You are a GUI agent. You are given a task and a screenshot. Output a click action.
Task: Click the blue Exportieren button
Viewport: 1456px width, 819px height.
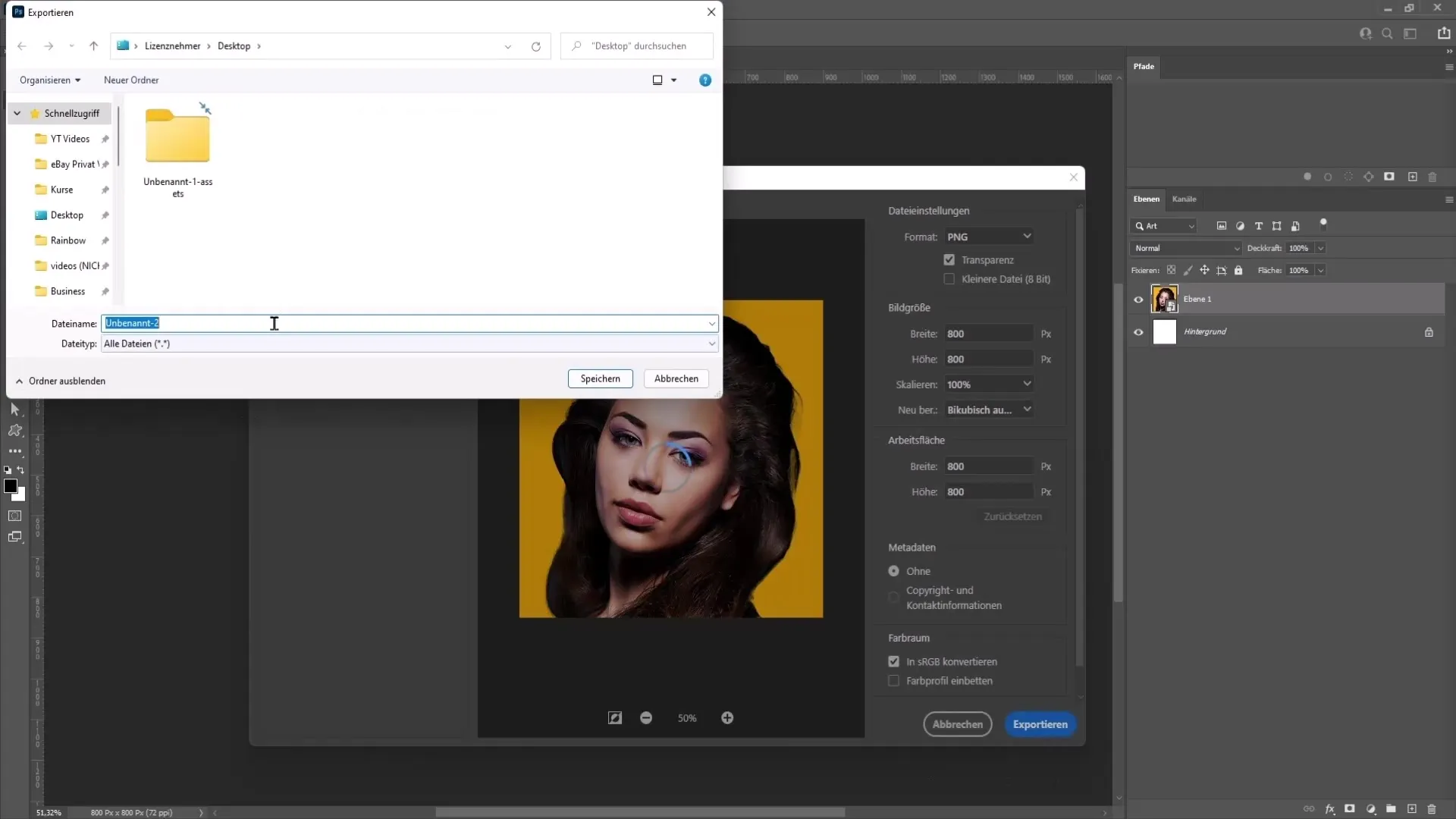tap(1040, 724)
